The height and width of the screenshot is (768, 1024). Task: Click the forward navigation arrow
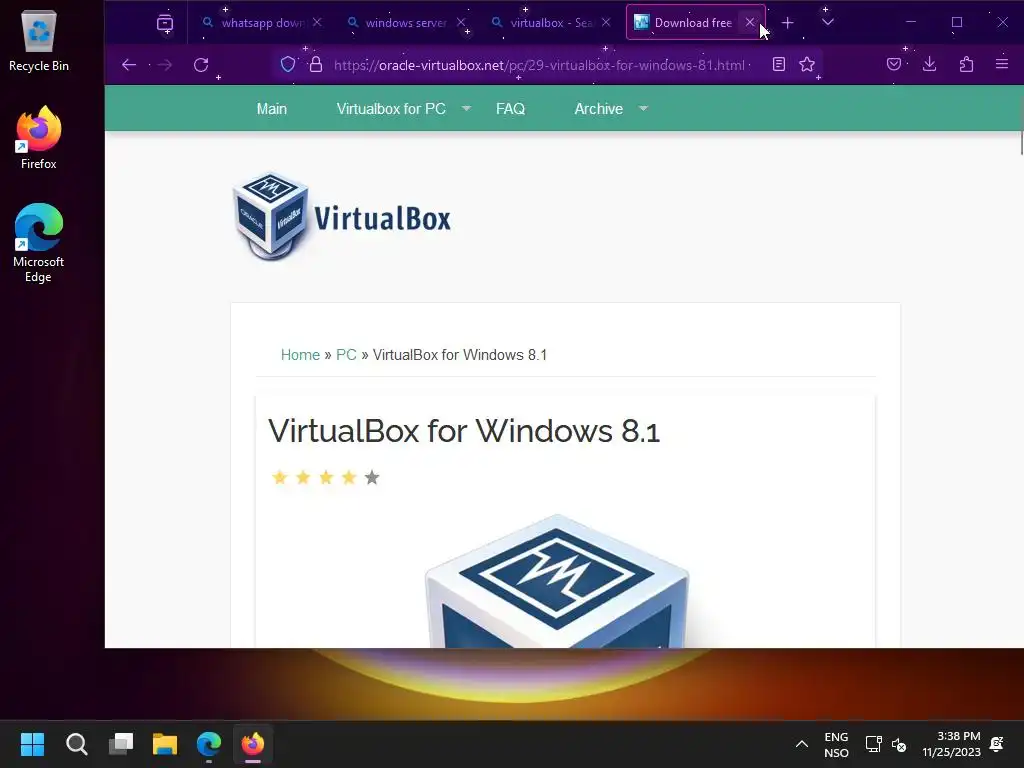point(165,65)
